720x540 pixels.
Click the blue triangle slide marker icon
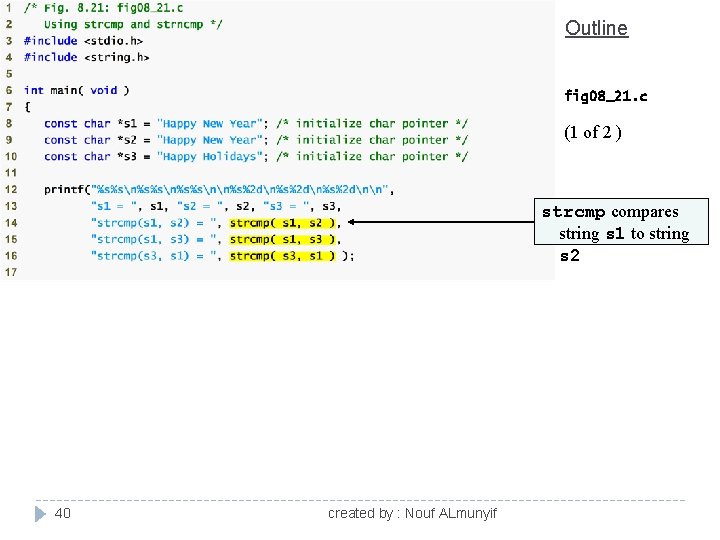tap(40, 514)
